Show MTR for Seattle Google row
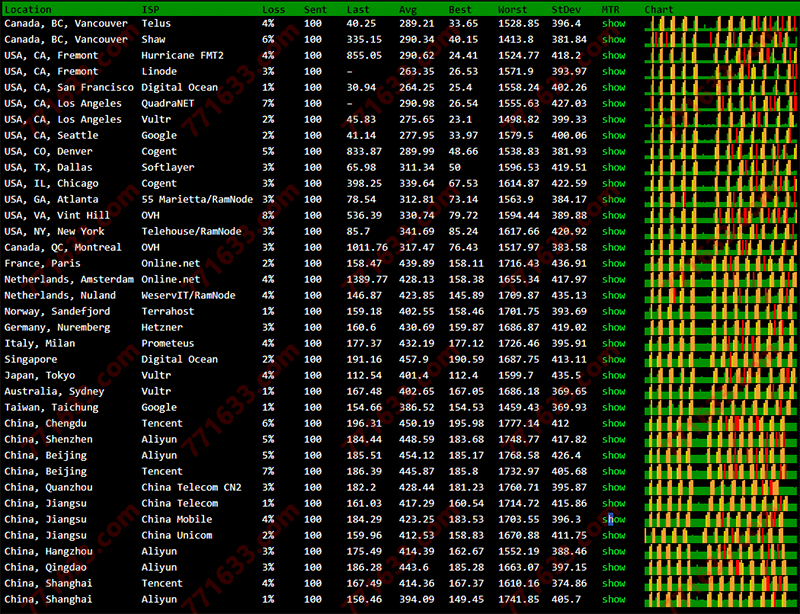 point(613,135)
